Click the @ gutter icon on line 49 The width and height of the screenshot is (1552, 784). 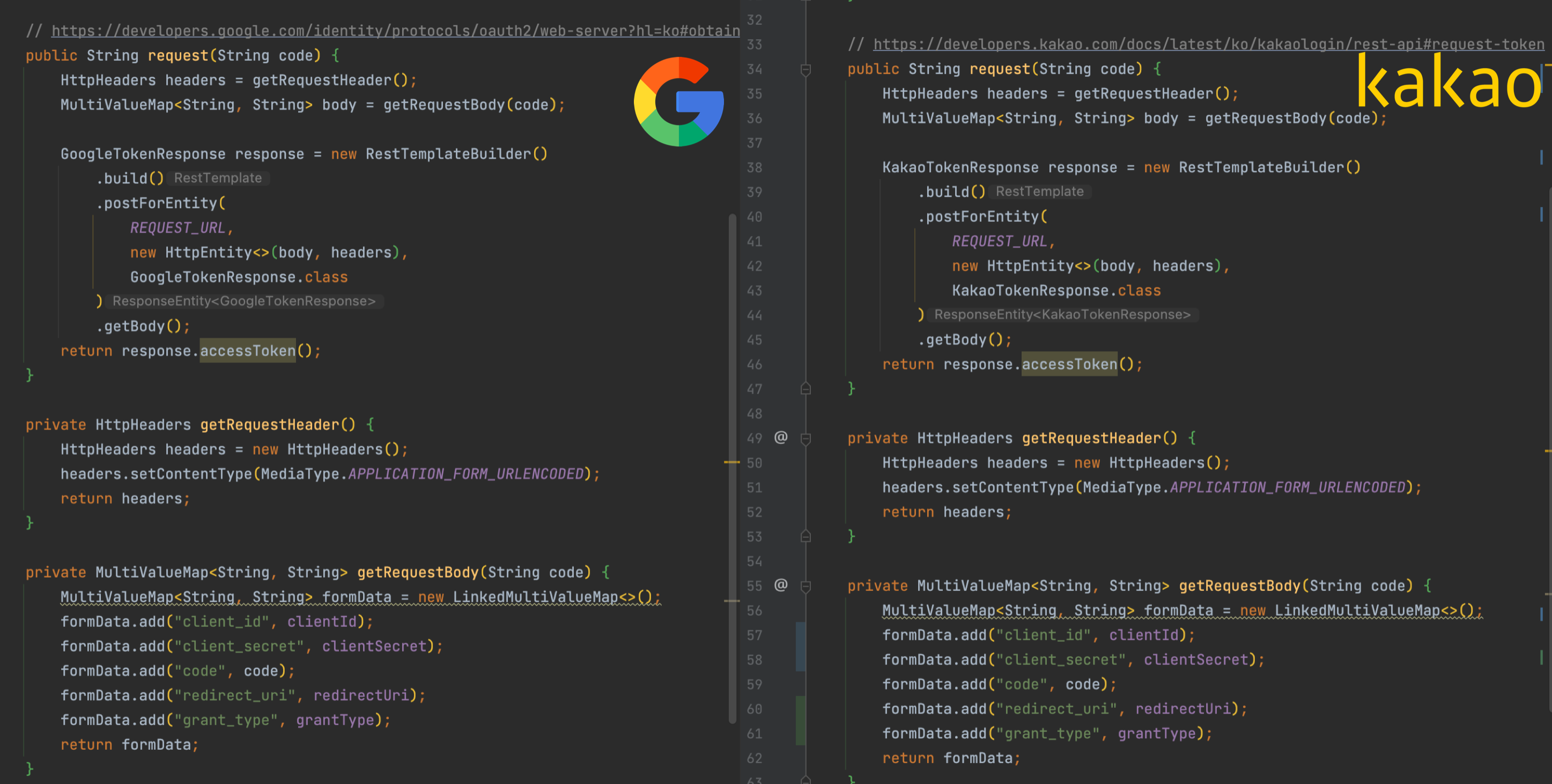(x=781, y=438)
